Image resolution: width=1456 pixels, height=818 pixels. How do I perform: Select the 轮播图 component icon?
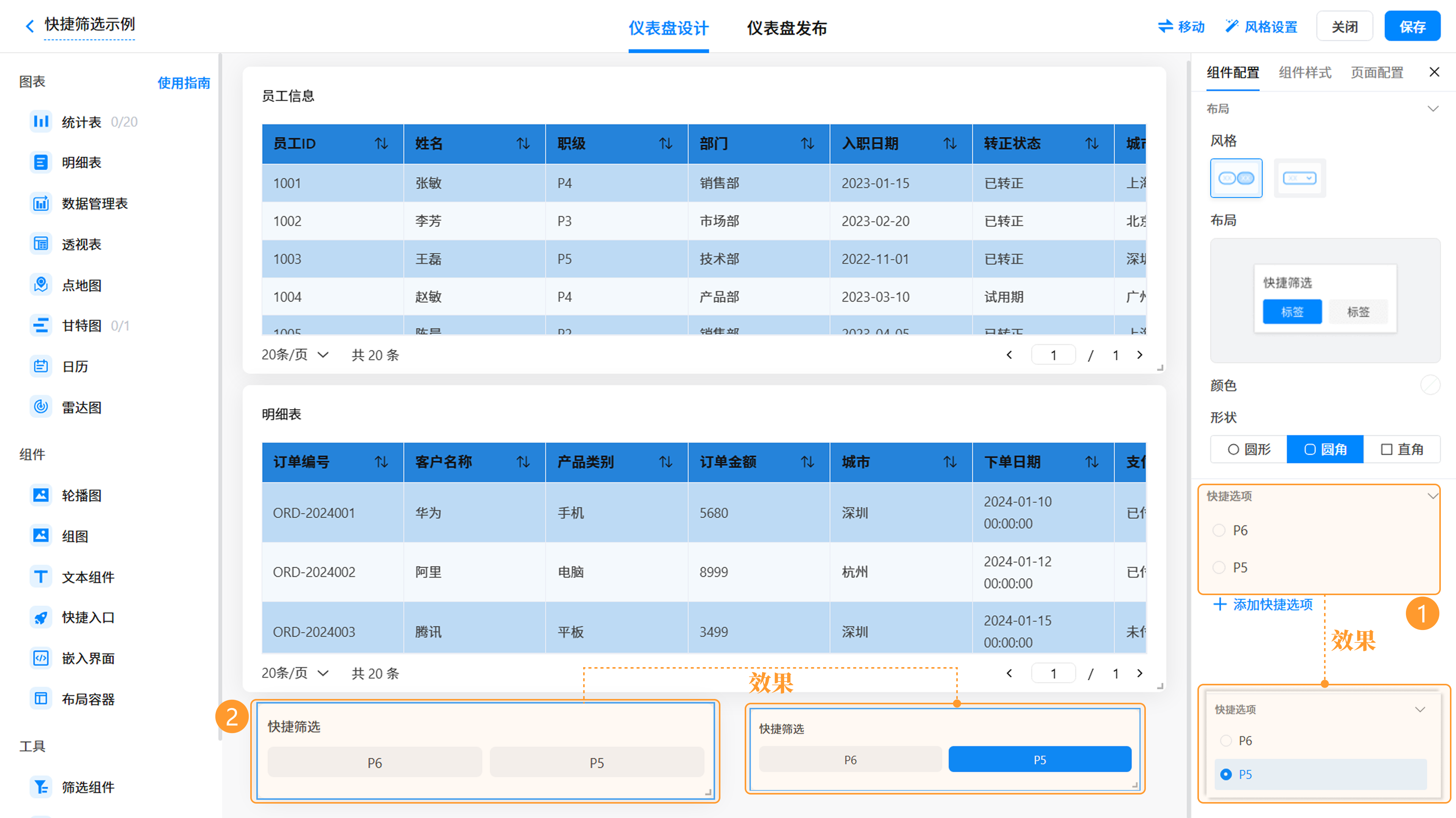41,495
